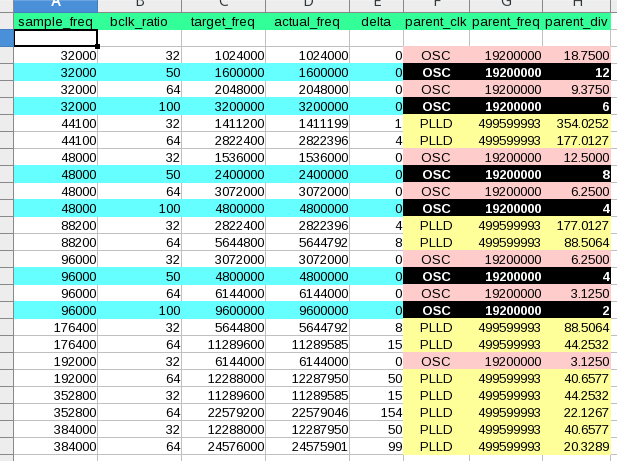Select parent_freq 499599993 in the 352800 / 64 row
The image size is (617, 461).
(x=506, y=412)
